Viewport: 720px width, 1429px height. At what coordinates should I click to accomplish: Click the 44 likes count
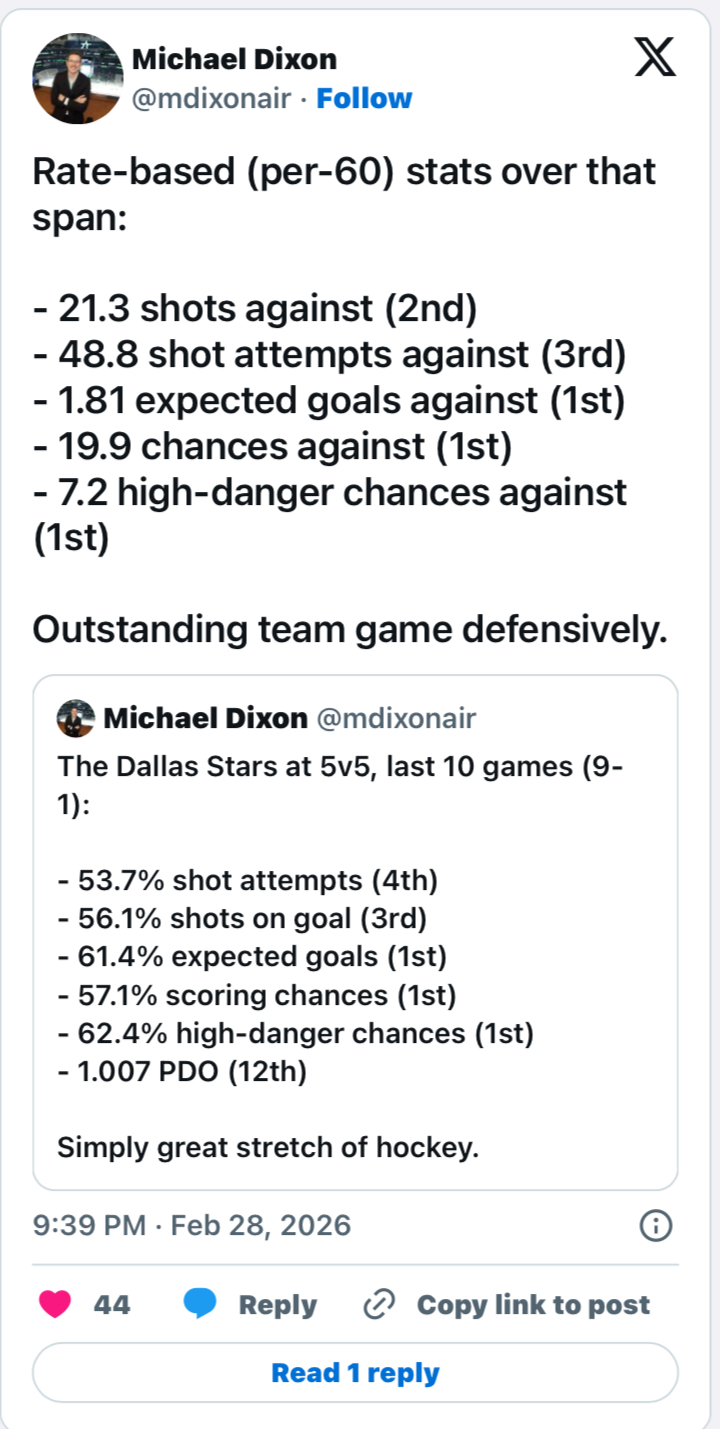[112, 1305]
